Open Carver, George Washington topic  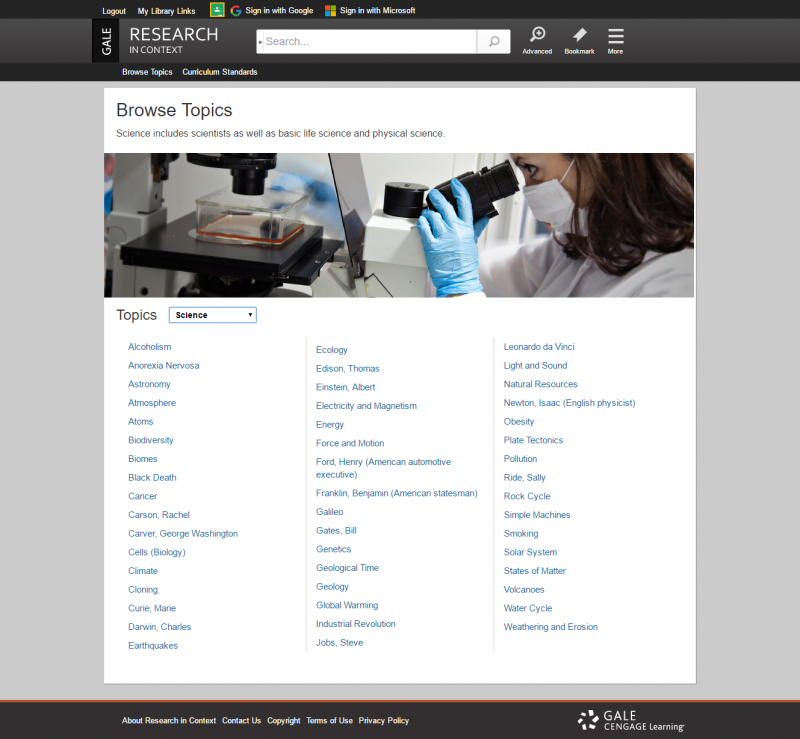183,534
